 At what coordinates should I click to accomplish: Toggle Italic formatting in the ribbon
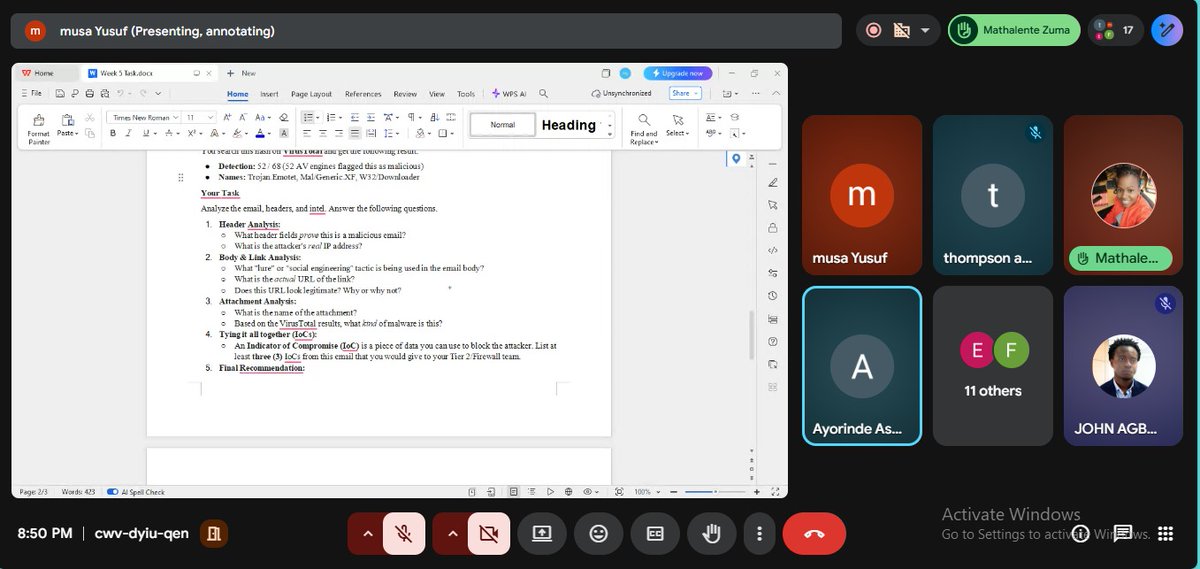click(x=130, y=133)
